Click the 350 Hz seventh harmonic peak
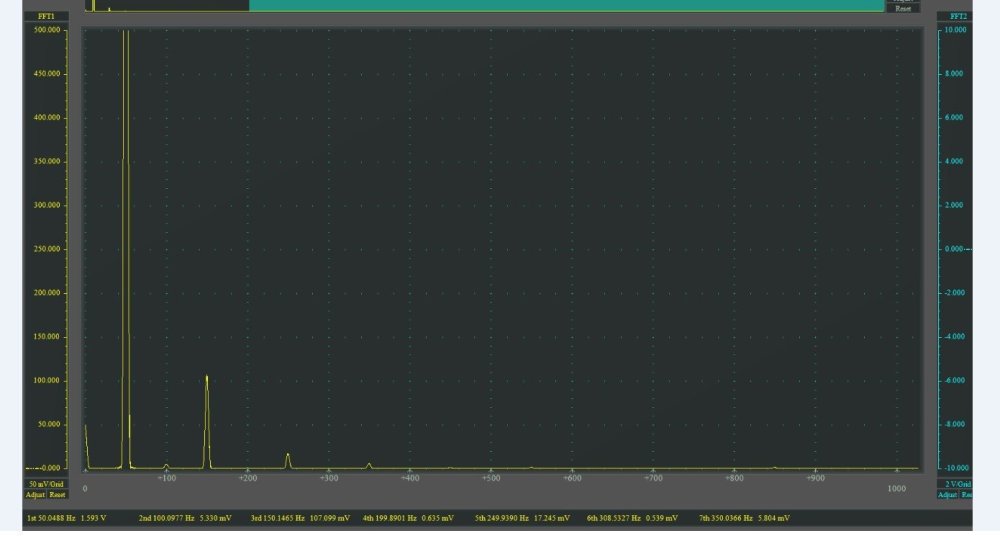 tap(369, 465)
